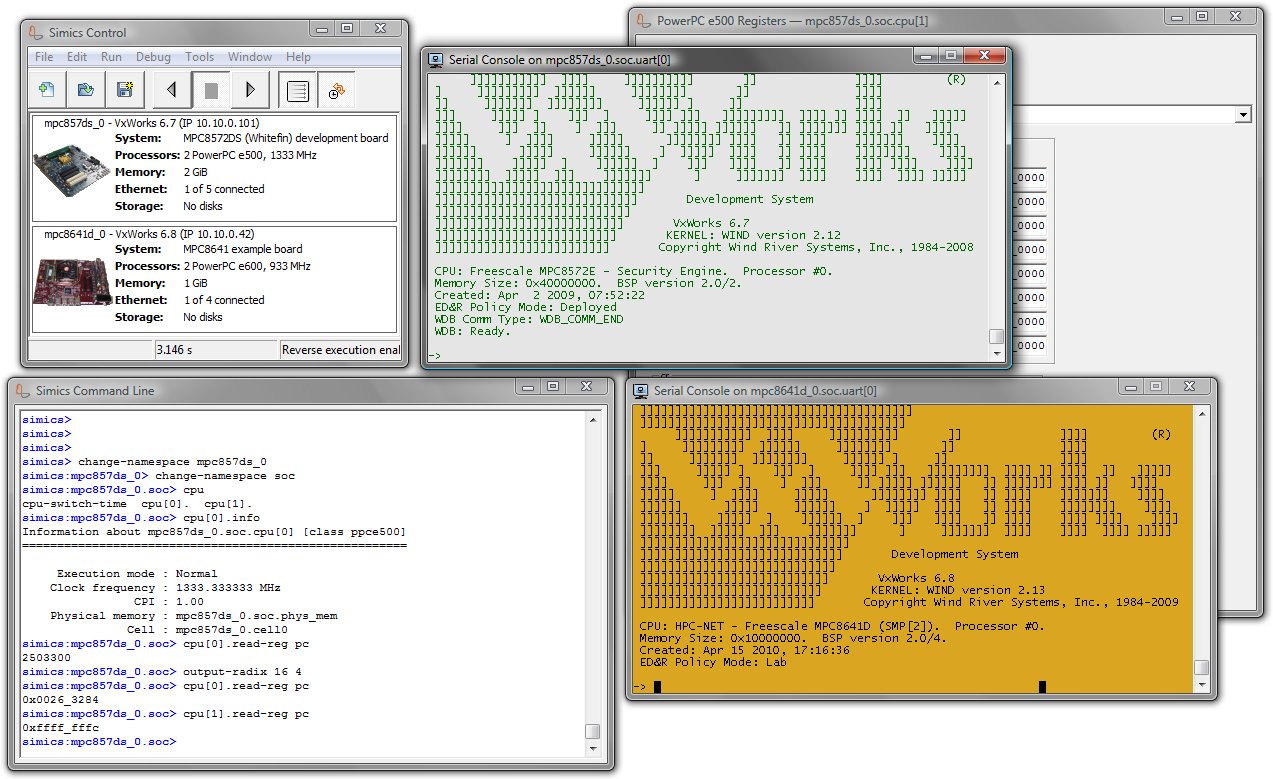Image resolution: width=1273 pixels, height=779 pixels.
Task: Click the VxWorks 6.7 text in green console
Action: tap(711, 223)
